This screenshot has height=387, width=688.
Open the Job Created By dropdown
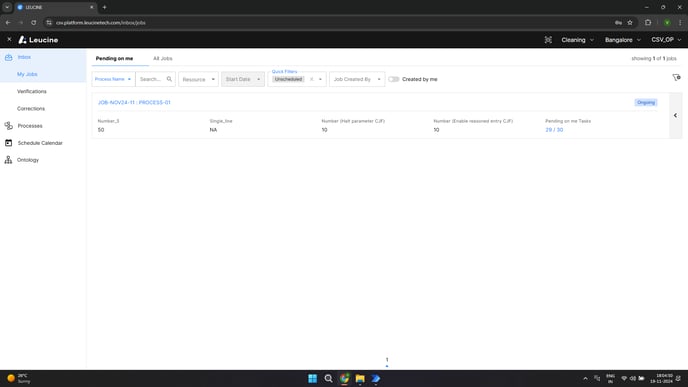coord(357,79)
